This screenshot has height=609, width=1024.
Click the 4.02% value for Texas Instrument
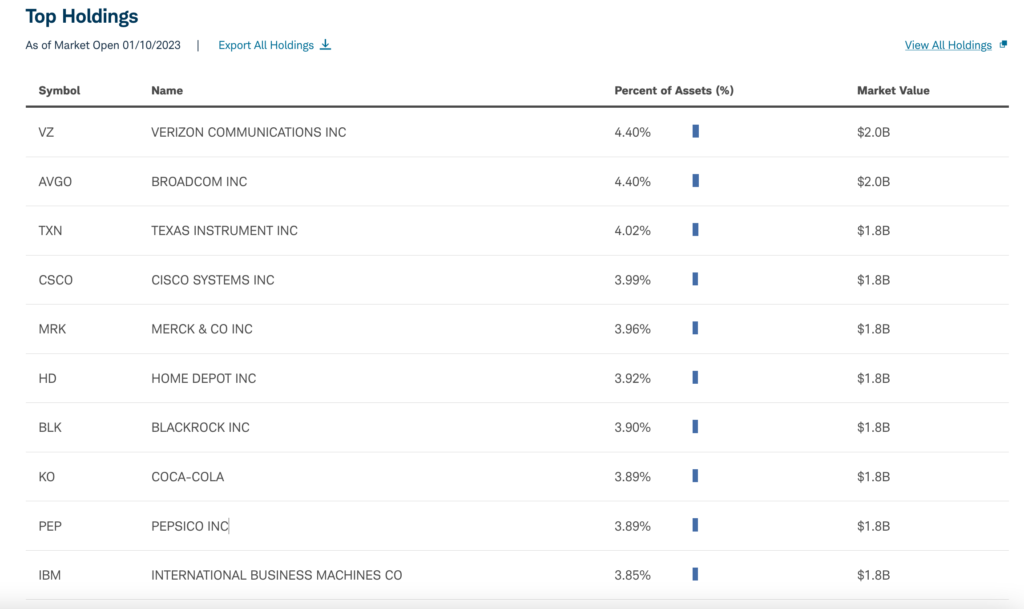coord(632,230)
